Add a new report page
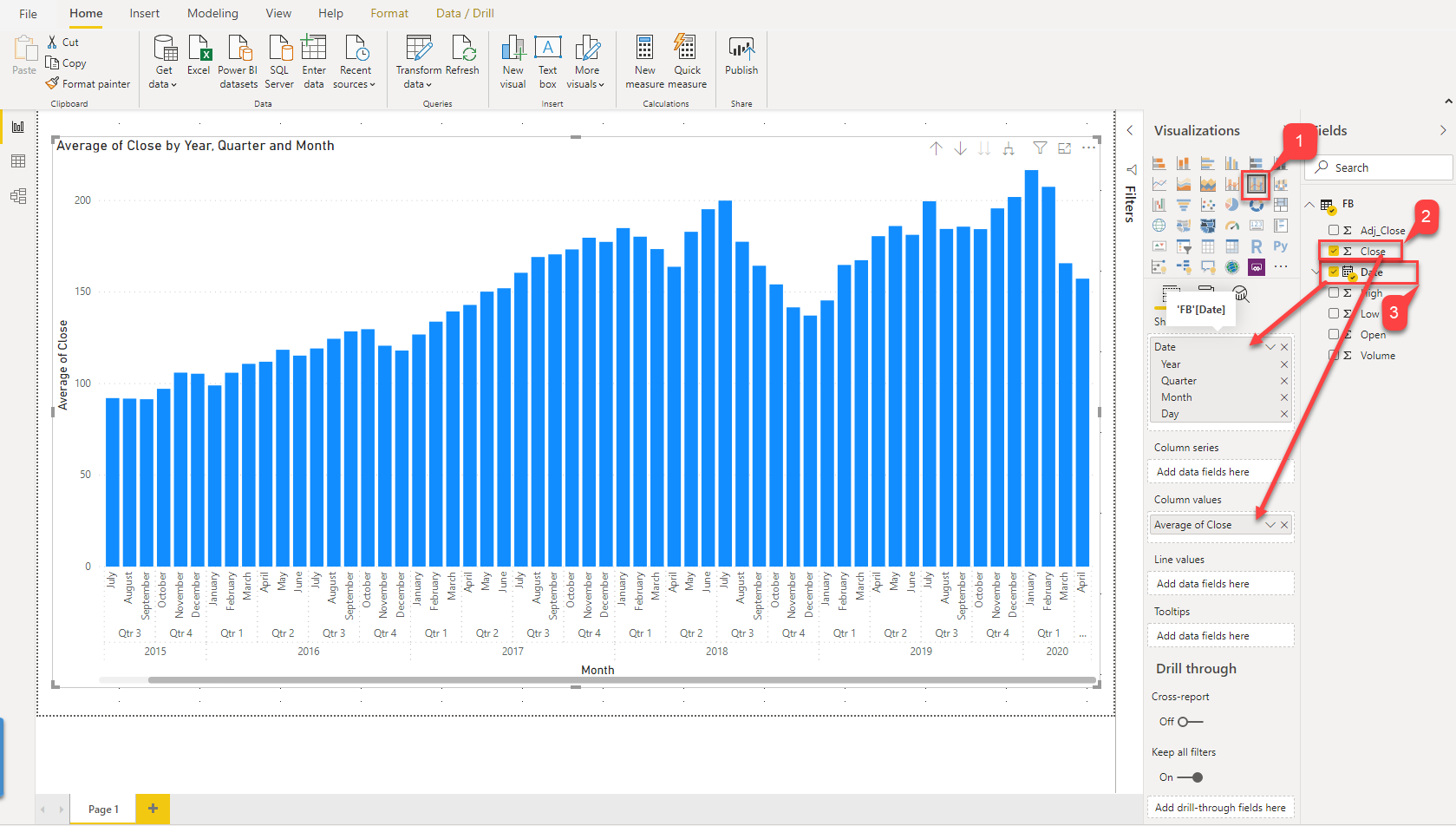The width and height of the screenshot is (1456, 826). click(x=153, y=809)
